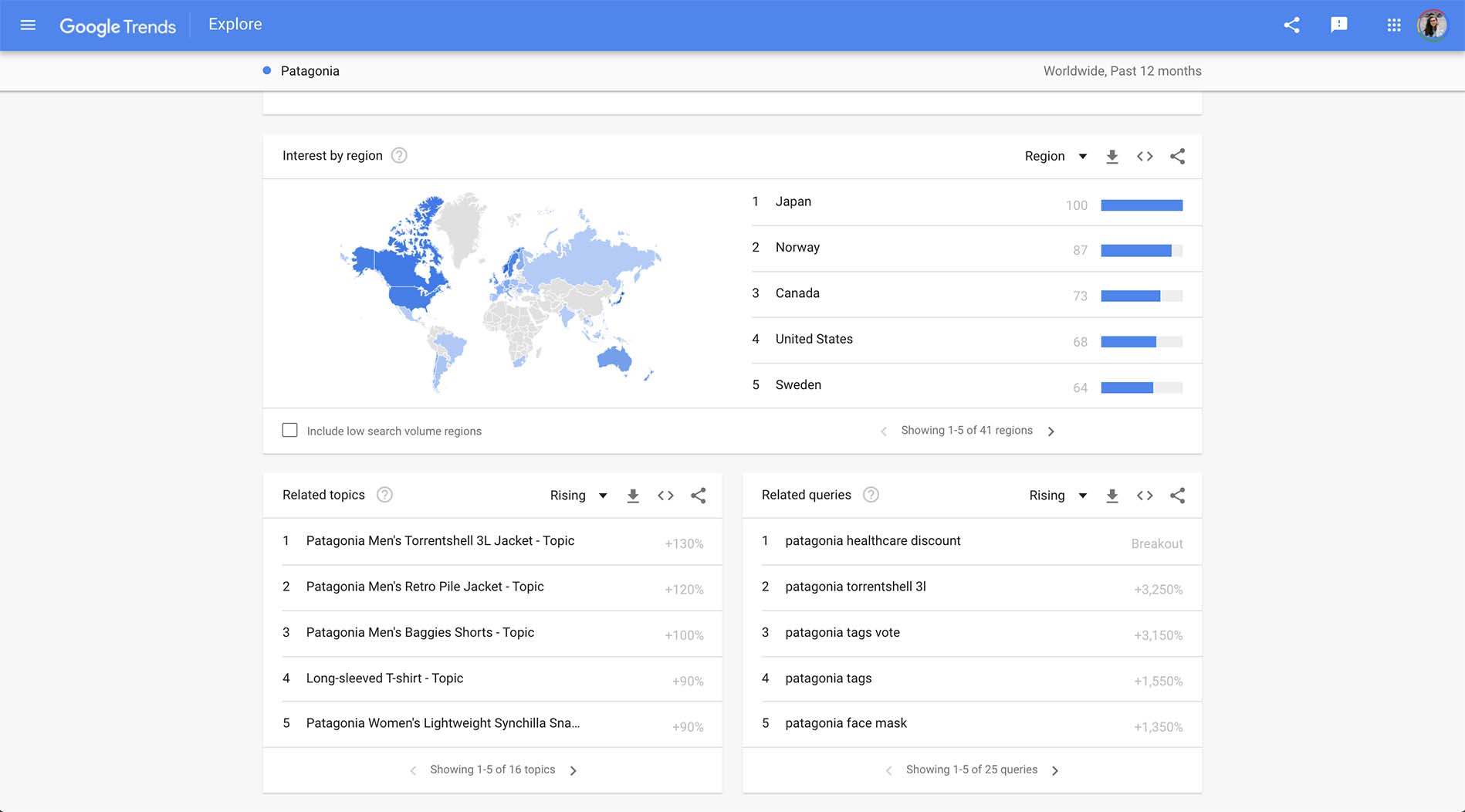The image size is (1465, 812).
Task: Click Sweden's interest bar showing 64
Action: (x=1142, y=387)
